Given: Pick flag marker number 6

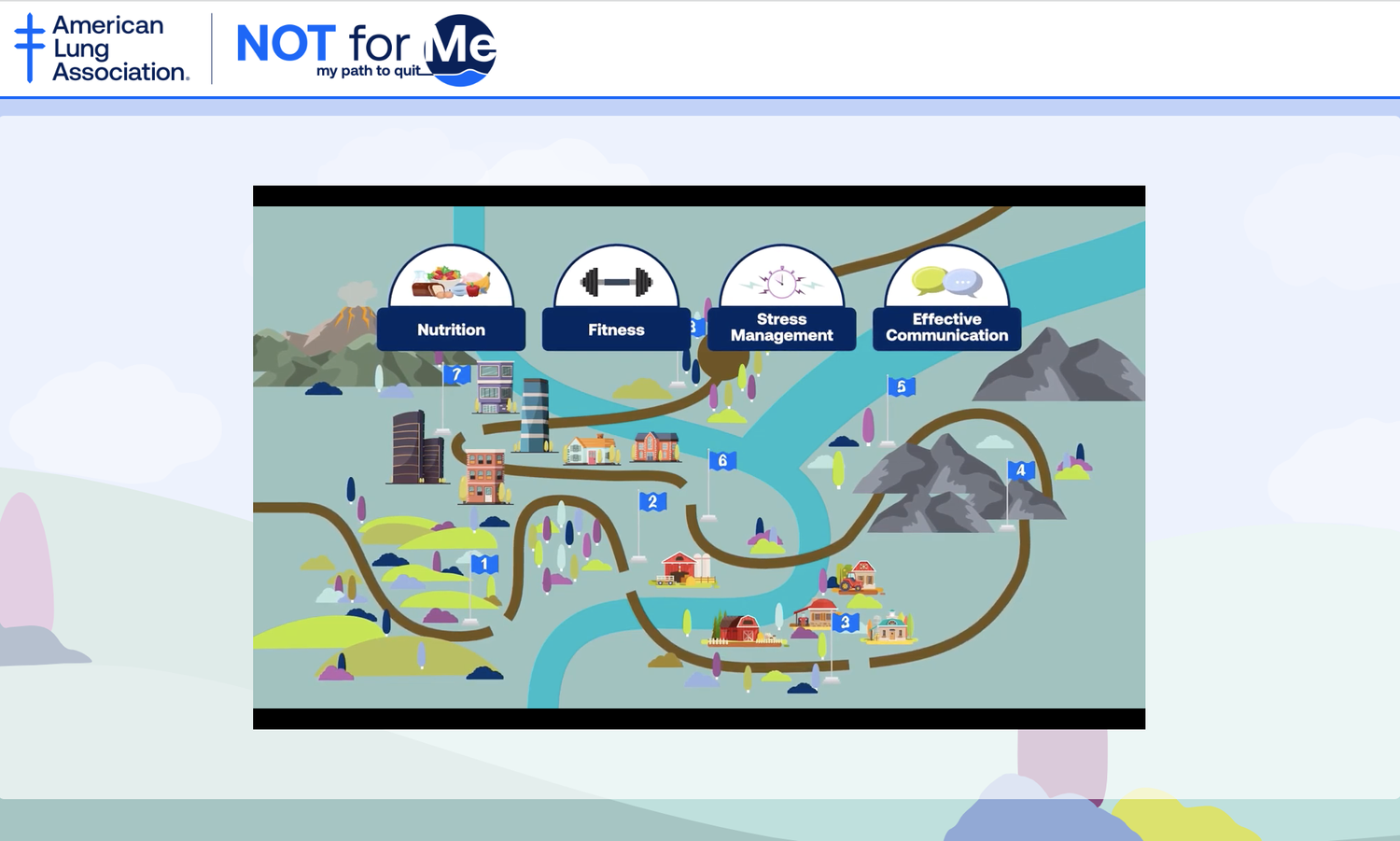Looking at the screenshot, I should (x=722, y=460).
